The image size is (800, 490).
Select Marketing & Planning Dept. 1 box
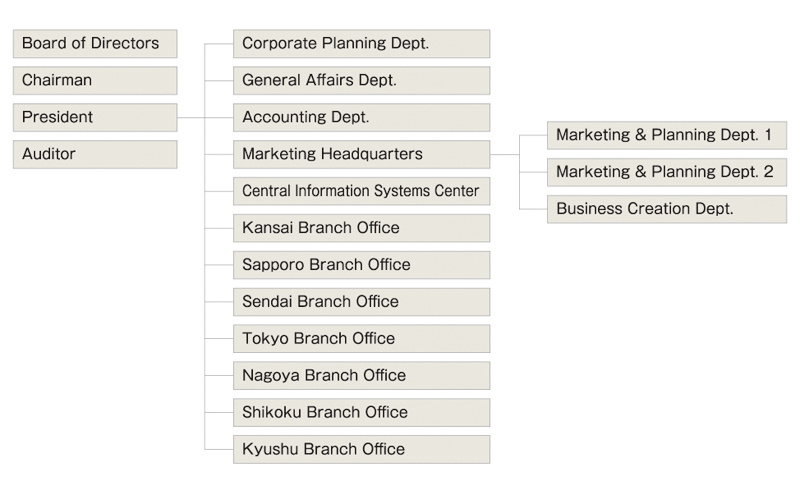click(667, 135)
